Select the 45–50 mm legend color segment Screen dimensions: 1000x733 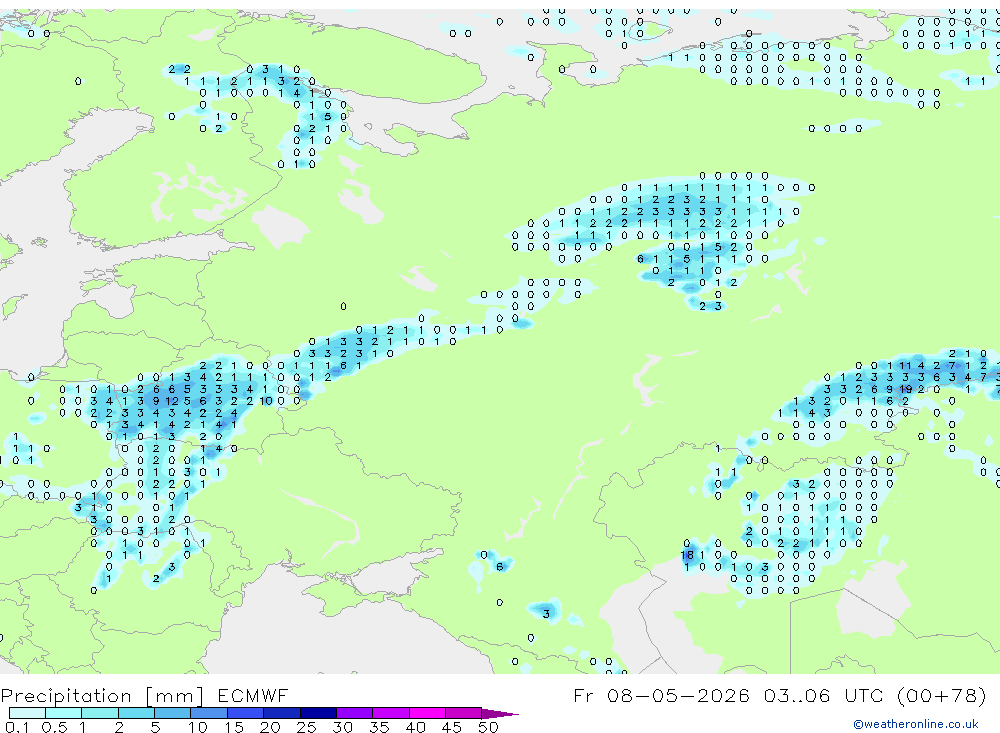463,713
